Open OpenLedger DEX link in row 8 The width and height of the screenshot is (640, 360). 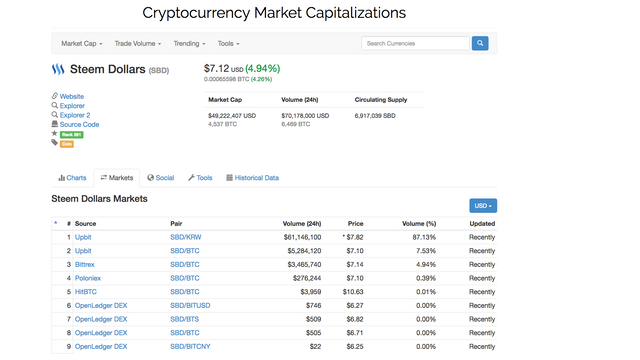tap(101, 333)
